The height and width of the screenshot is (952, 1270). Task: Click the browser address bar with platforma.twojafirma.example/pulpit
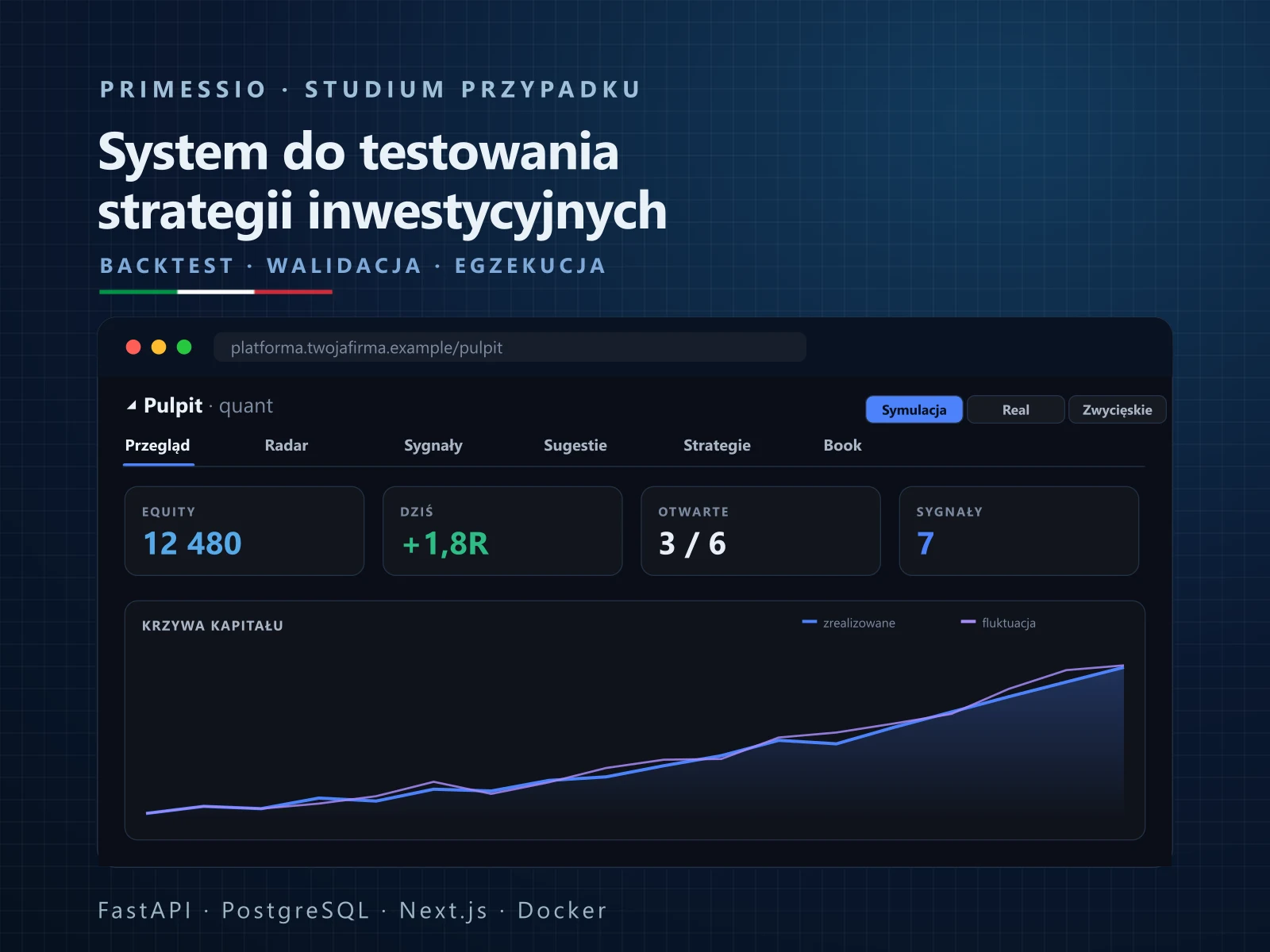pos(510,347)
